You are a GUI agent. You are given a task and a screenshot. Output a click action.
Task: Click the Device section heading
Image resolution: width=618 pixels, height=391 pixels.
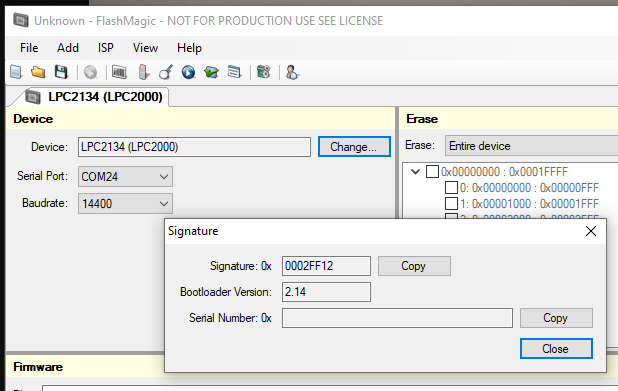[33, 119]
